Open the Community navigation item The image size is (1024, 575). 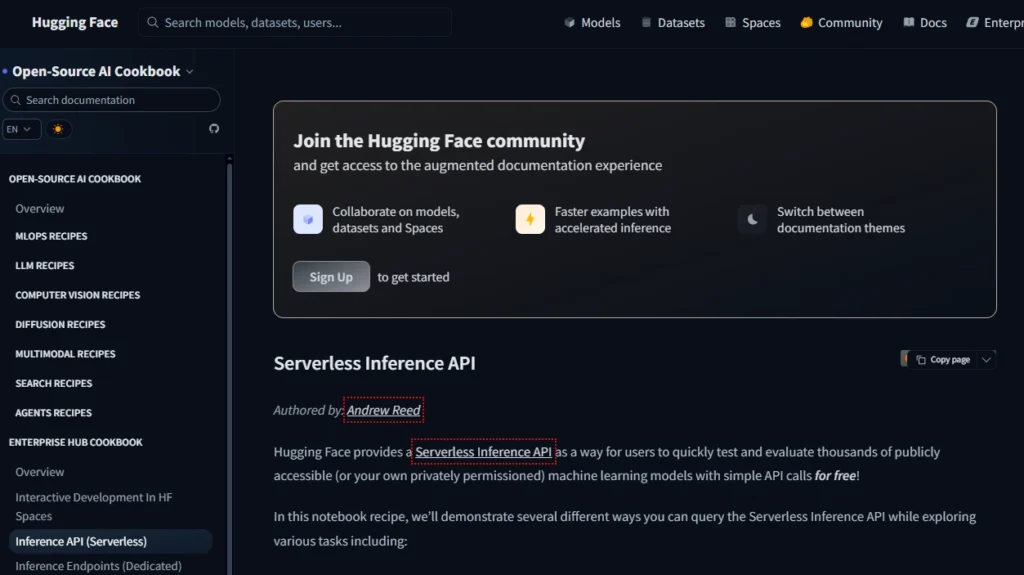coord(841,22)
